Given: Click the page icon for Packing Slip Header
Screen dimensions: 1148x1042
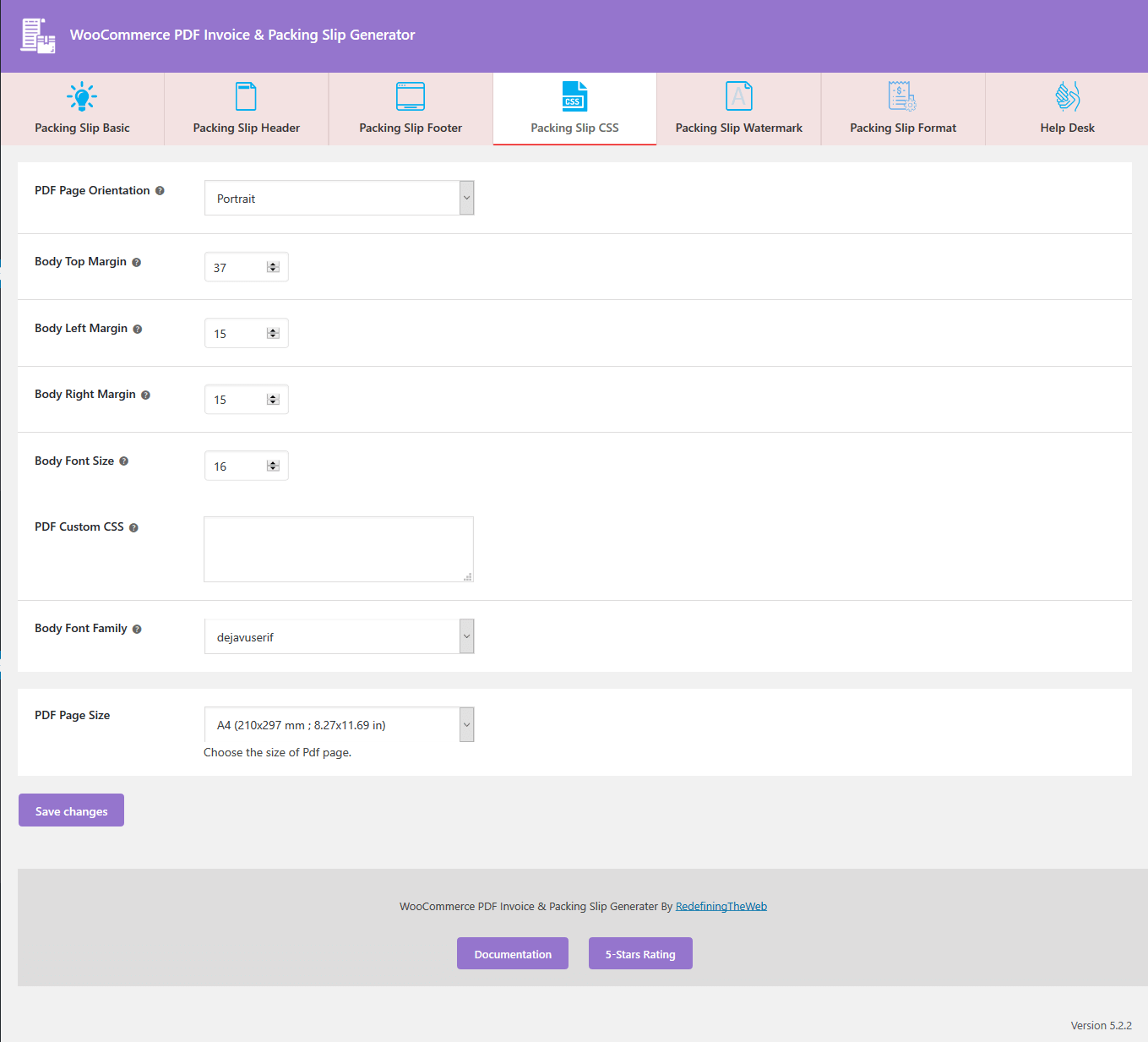Looking at the screenshot, I should pyautogui.click(x=246, y=96).
